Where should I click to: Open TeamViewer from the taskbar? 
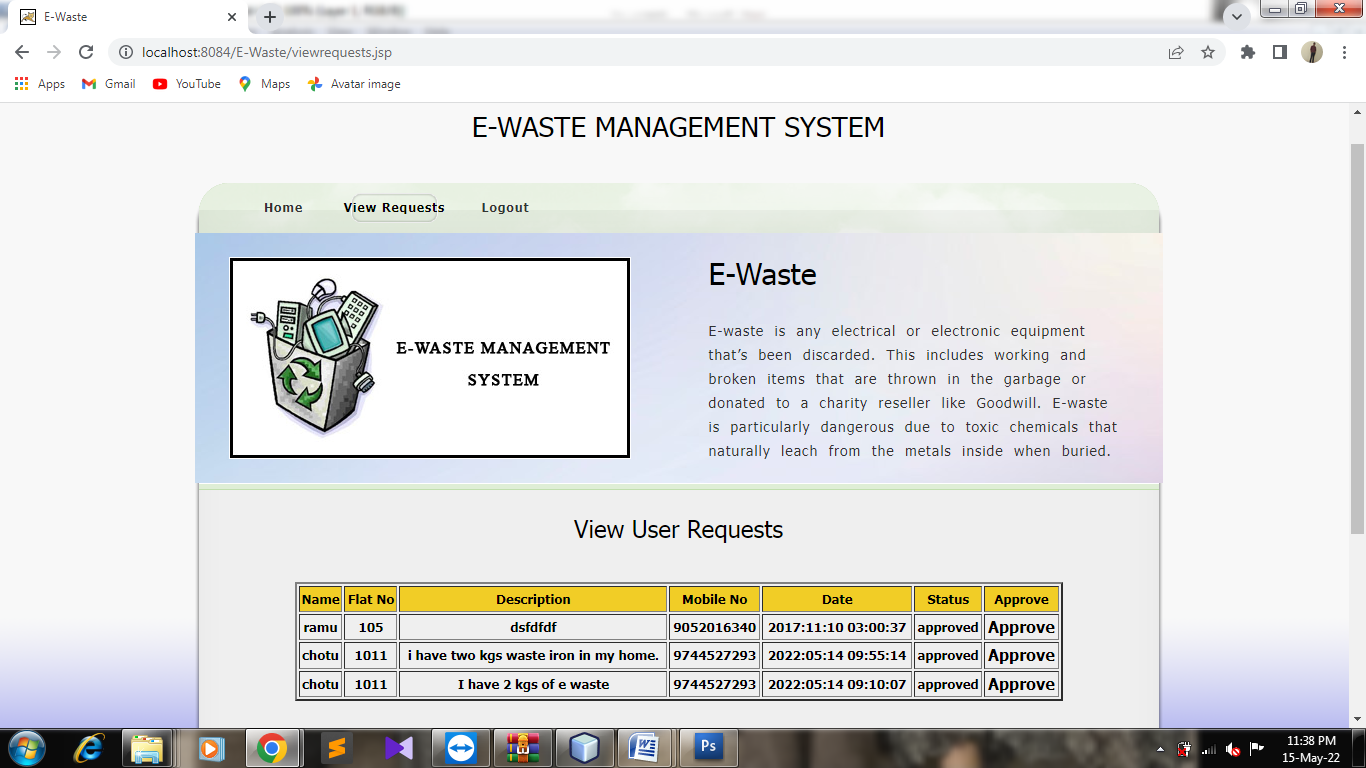(461, 747)
